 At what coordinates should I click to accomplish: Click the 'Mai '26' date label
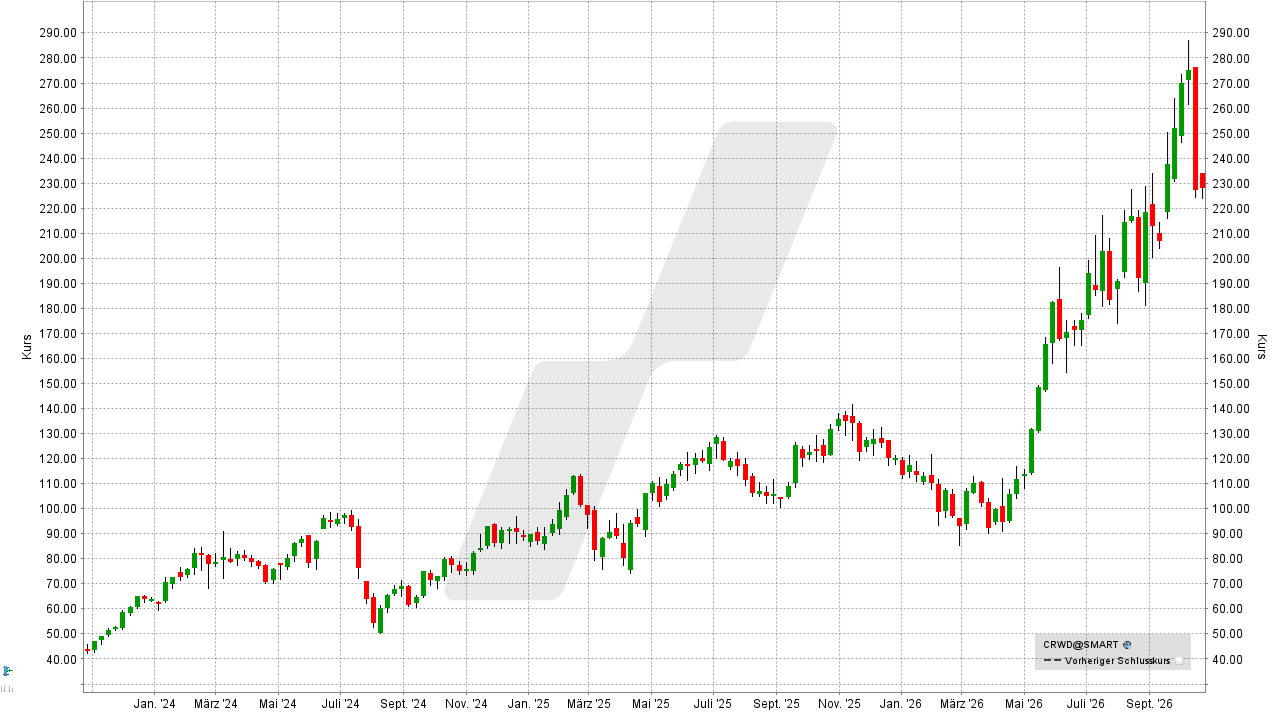point(1023,704)
